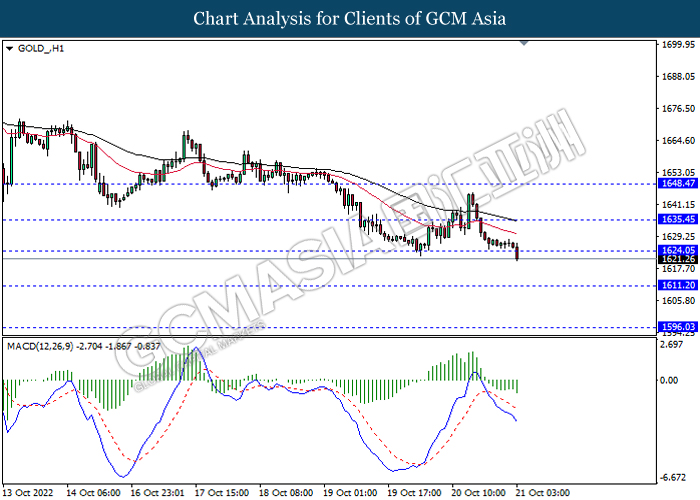The height and width of the screenshot is (500, 700).
Task: Click the MACD scale value 2.697
Action: point(671,345)
